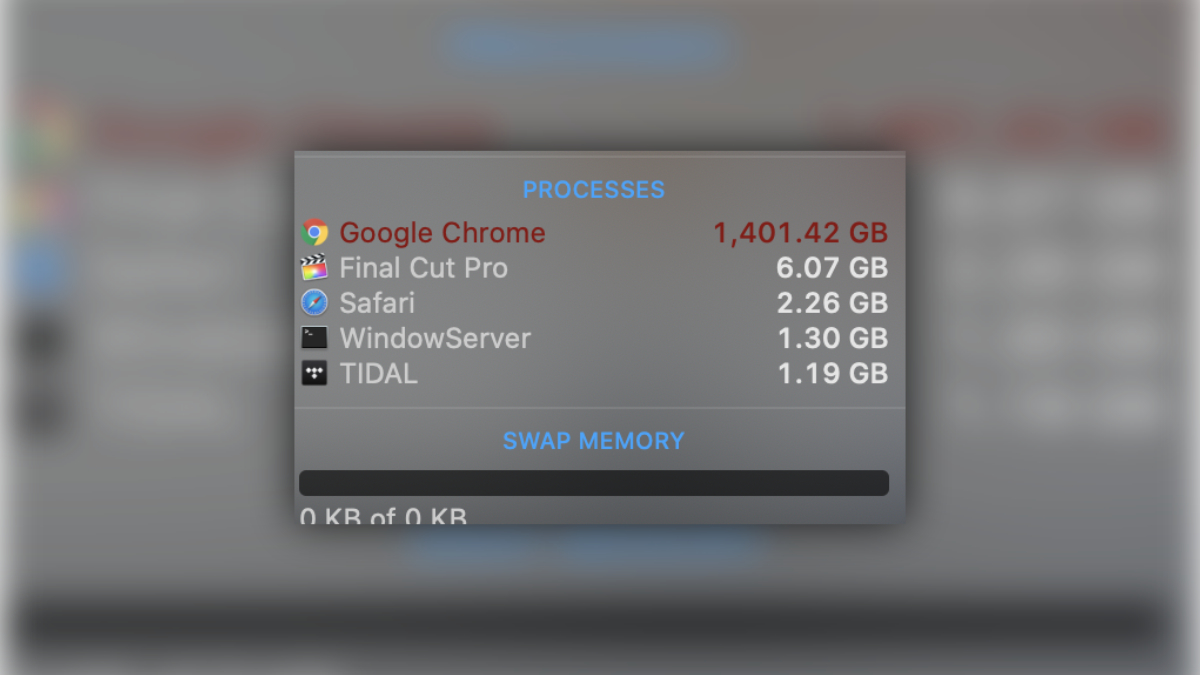The width and height of the screenshot is (1200, 675).
Task: Click the Google Chrome icon in processes
Action: click(x=315, y=233)
